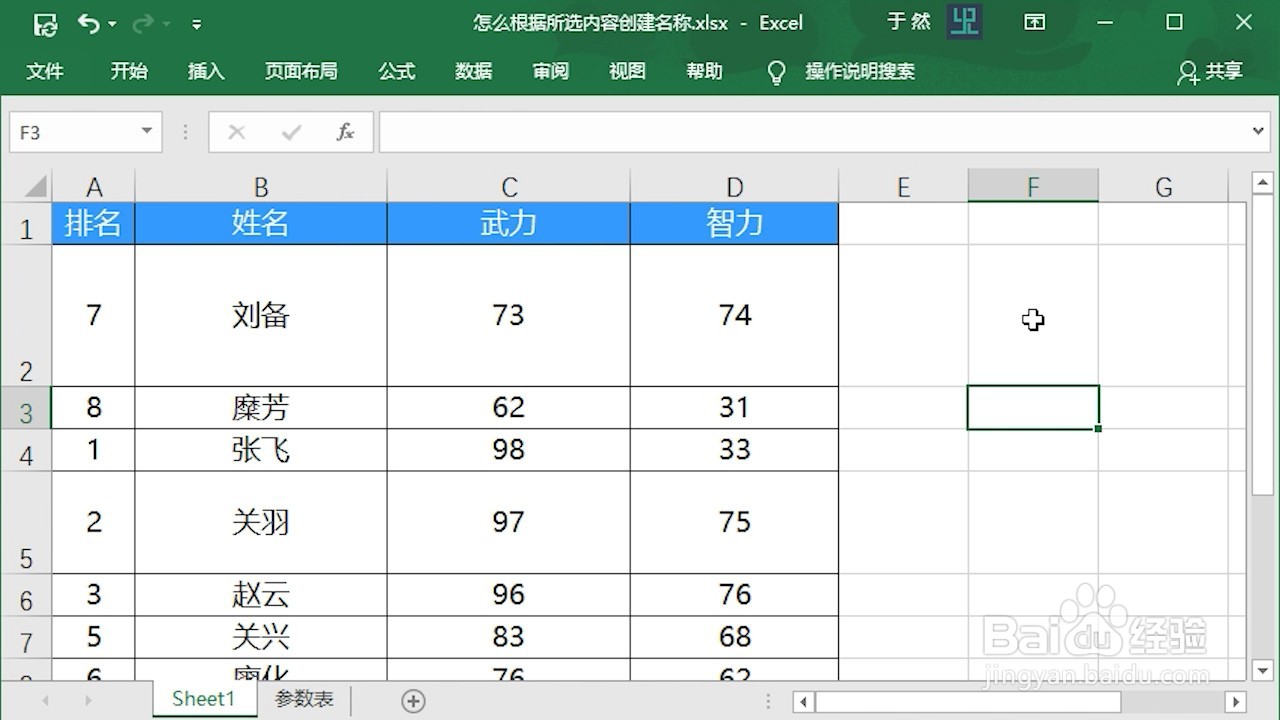Click the Redo arrow icon

(143, 22)
